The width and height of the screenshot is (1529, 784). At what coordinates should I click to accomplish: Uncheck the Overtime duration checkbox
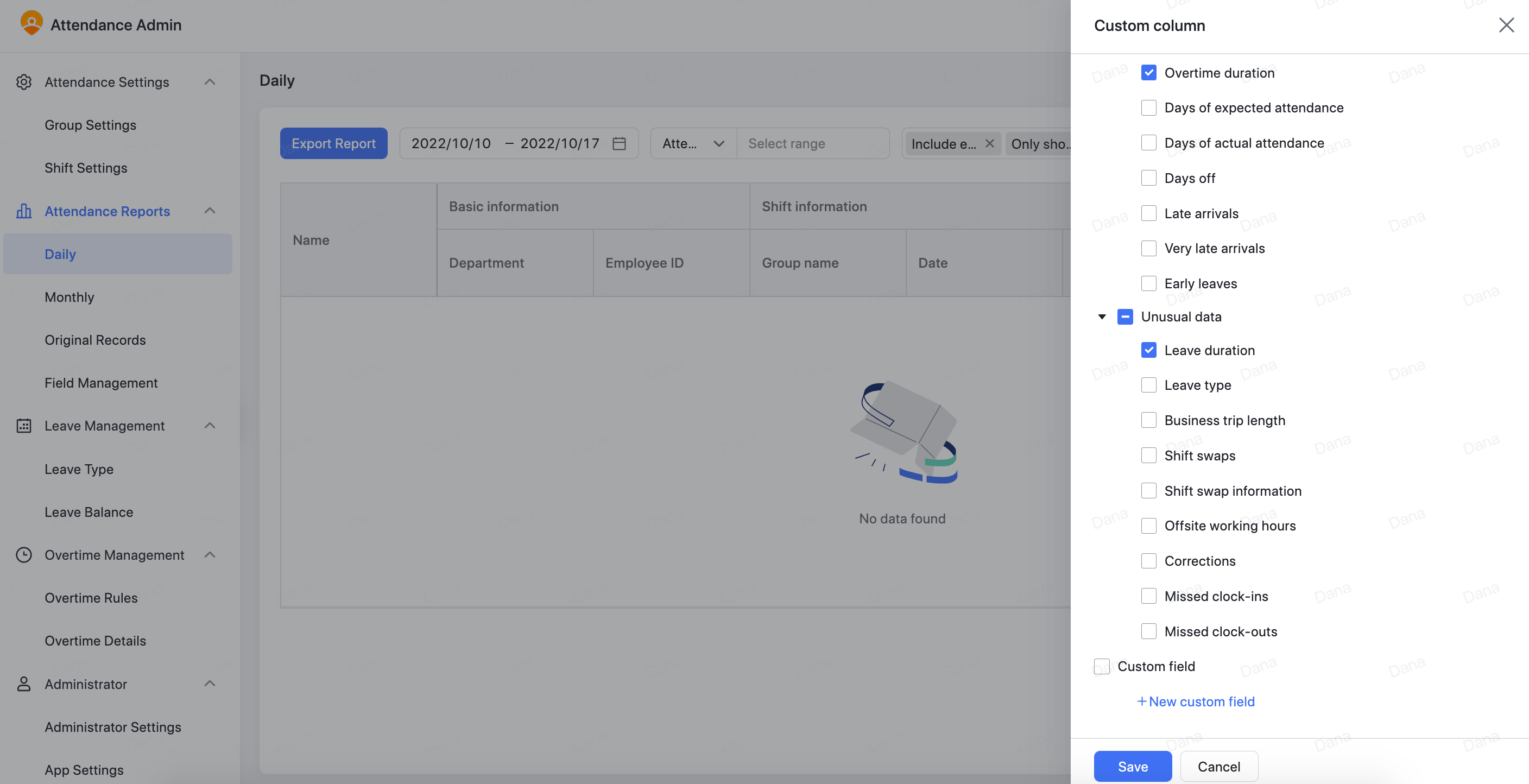(x=1149, y=72)
